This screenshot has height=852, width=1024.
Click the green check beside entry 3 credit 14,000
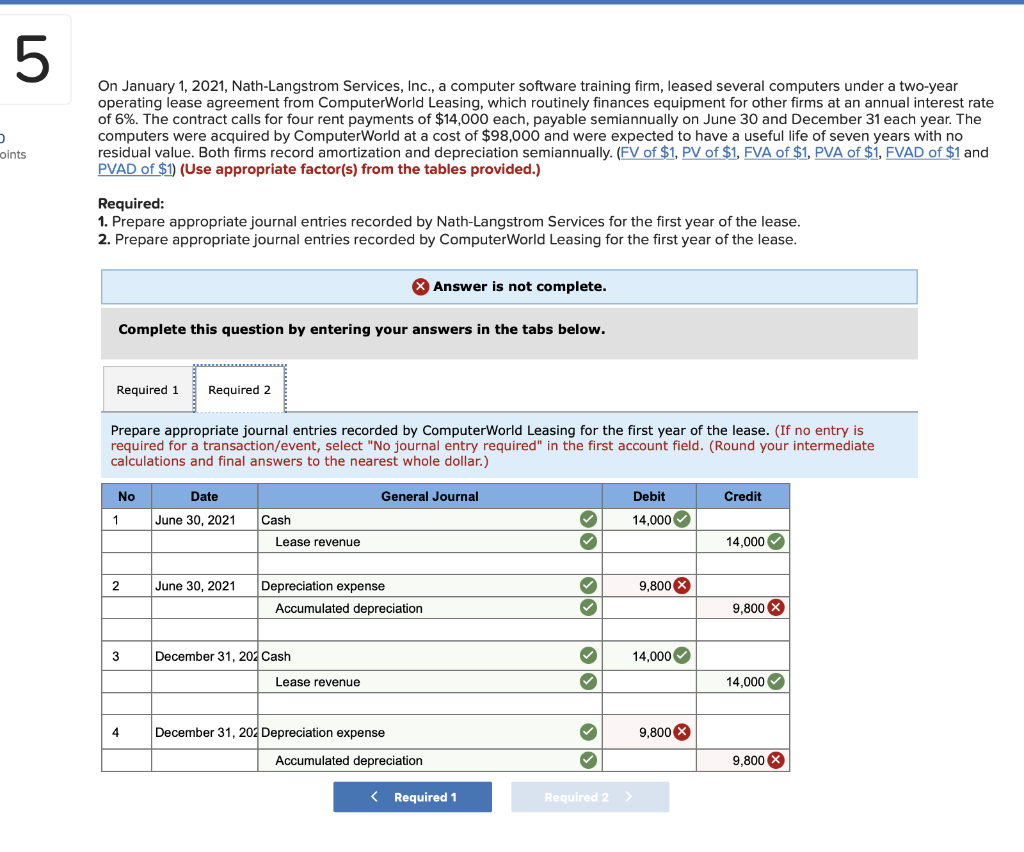pos(776,682)
